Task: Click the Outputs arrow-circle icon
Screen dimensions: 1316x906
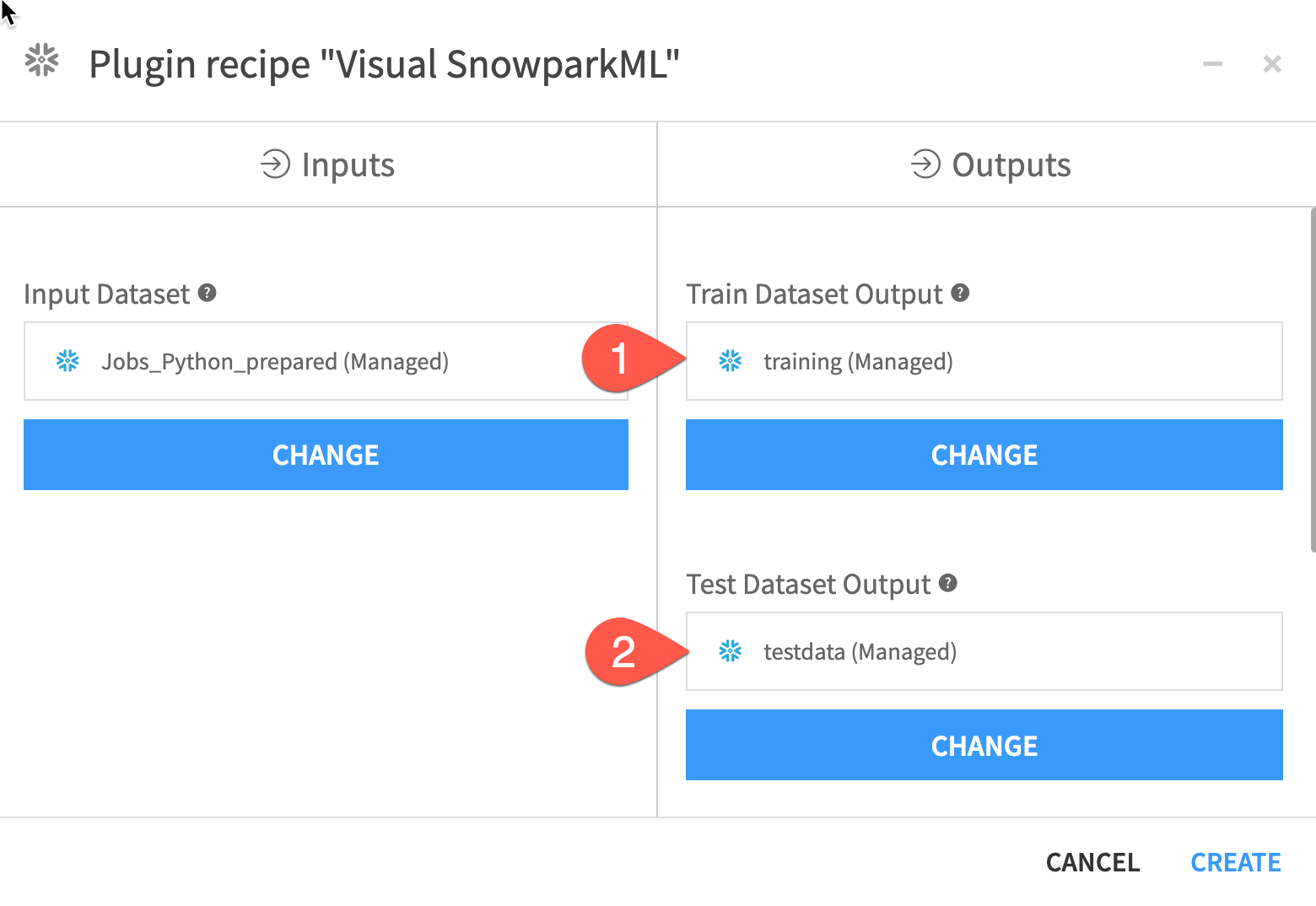Action: pyautogui.click(x=925, y=164)
